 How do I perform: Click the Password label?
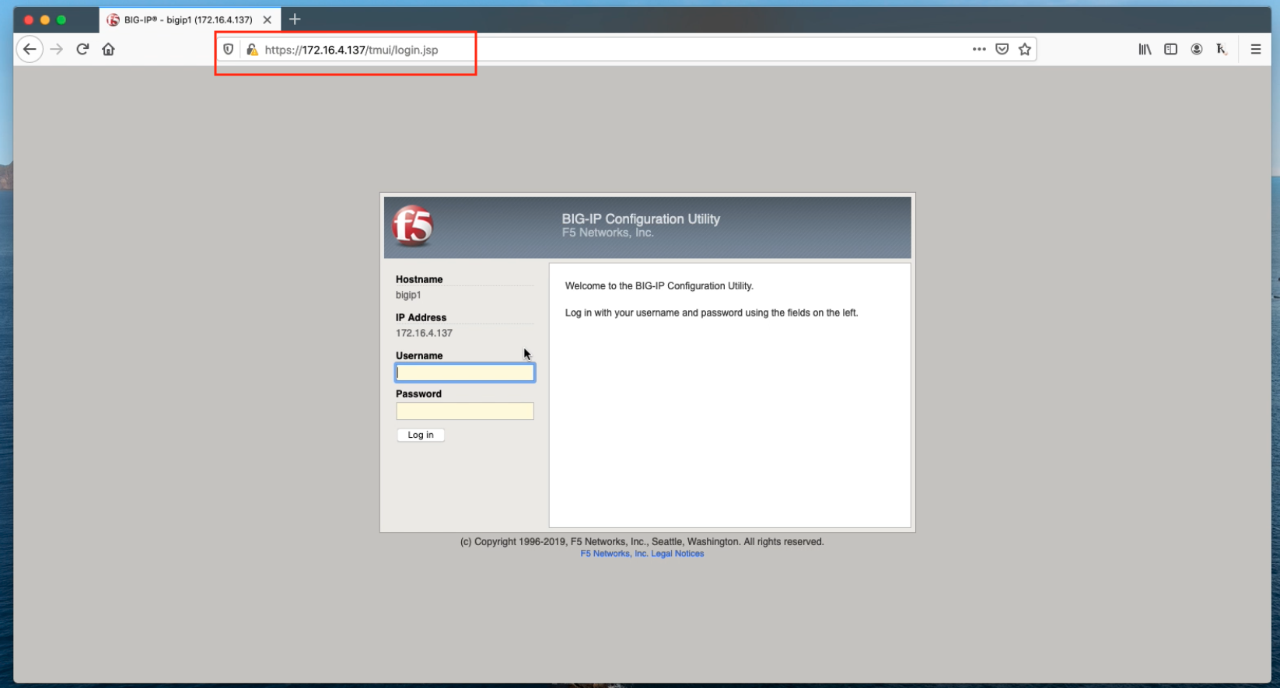coord(418,394)
